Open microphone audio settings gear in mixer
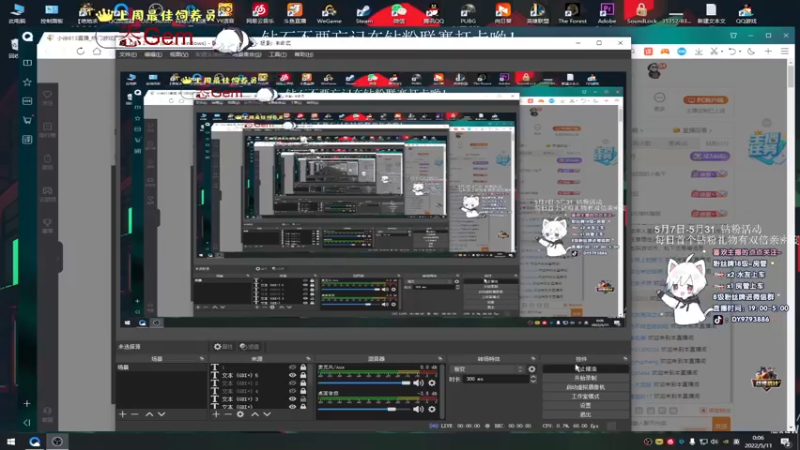800x450 pixels. pyautogui.click(x=432, y=383)
